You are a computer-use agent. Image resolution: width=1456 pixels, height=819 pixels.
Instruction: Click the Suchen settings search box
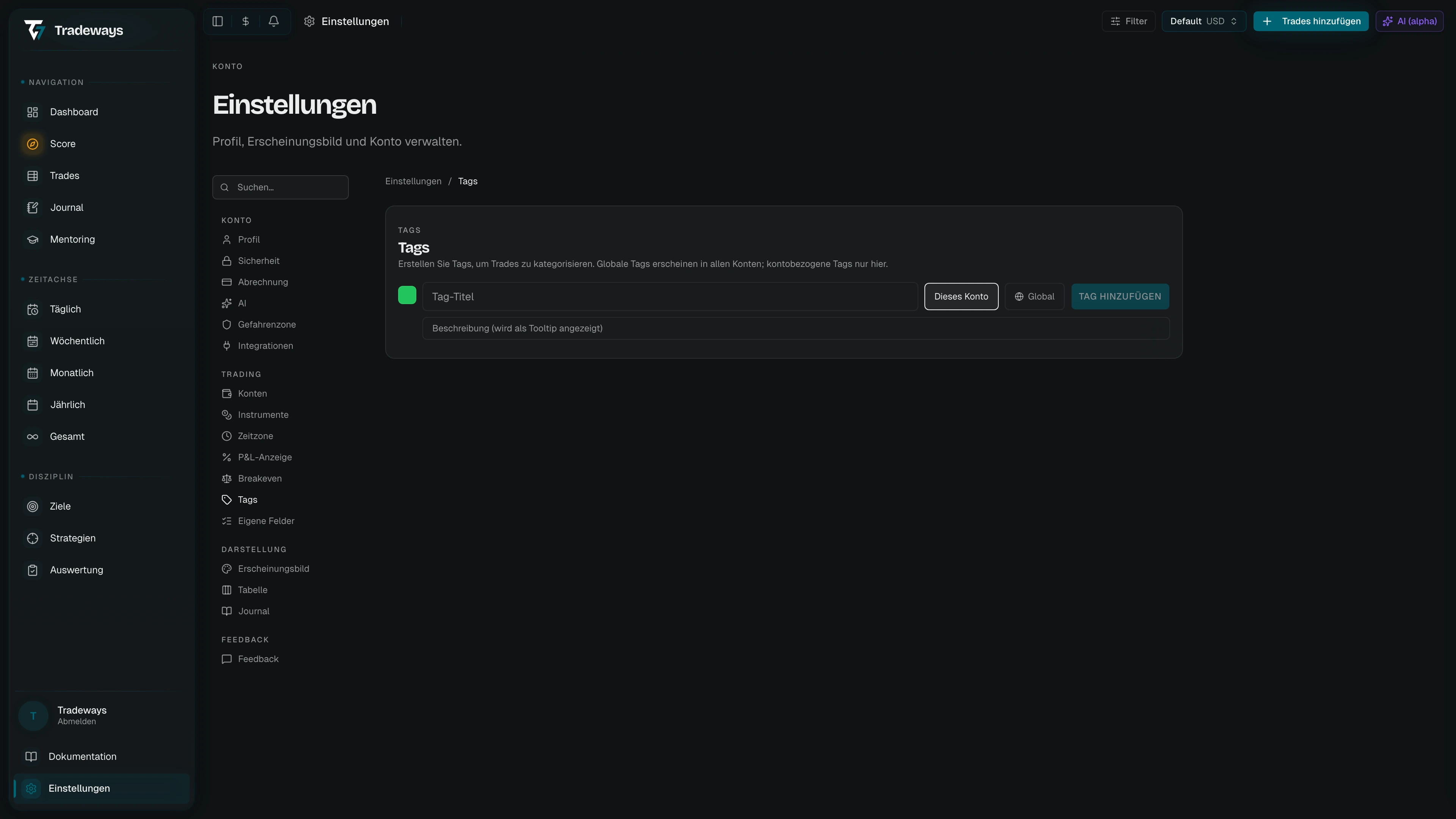tap(280, 187)
